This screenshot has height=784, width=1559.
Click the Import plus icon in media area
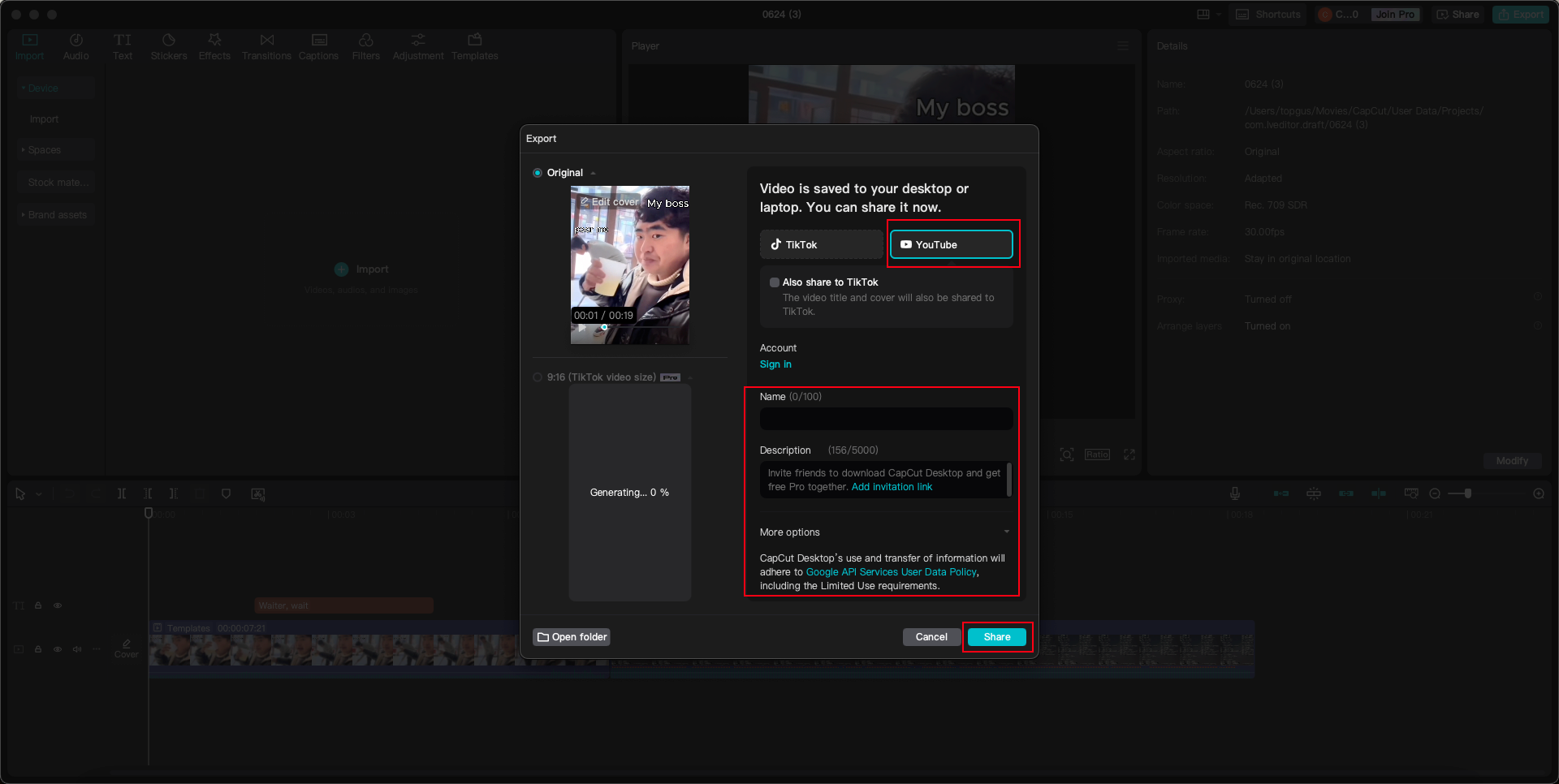click(342, 269)
